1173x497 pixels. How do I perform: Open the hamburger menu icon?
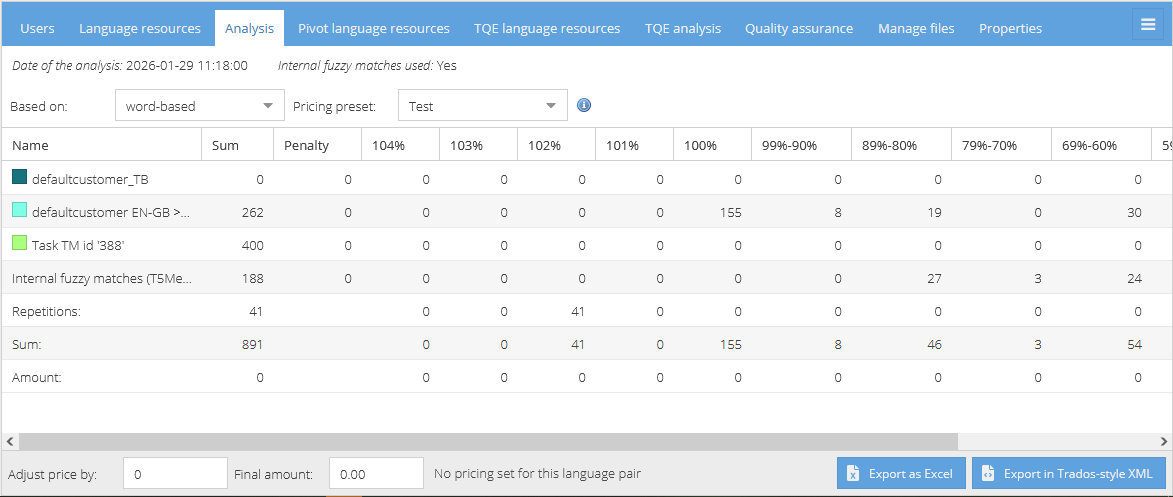point(1148,25)
